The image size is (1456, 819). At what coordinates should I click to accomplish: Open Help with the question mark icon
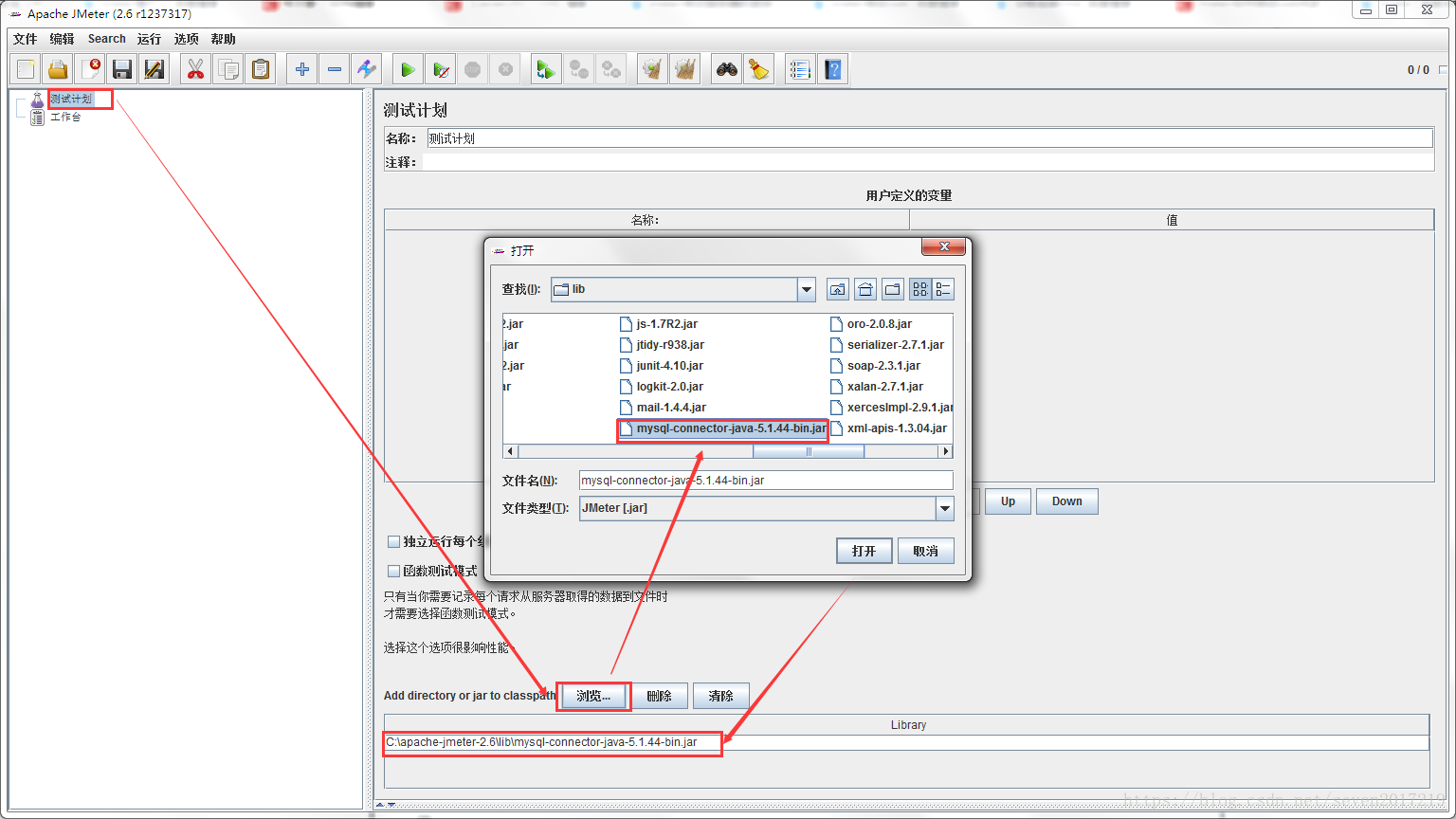(x=832, y=69)
